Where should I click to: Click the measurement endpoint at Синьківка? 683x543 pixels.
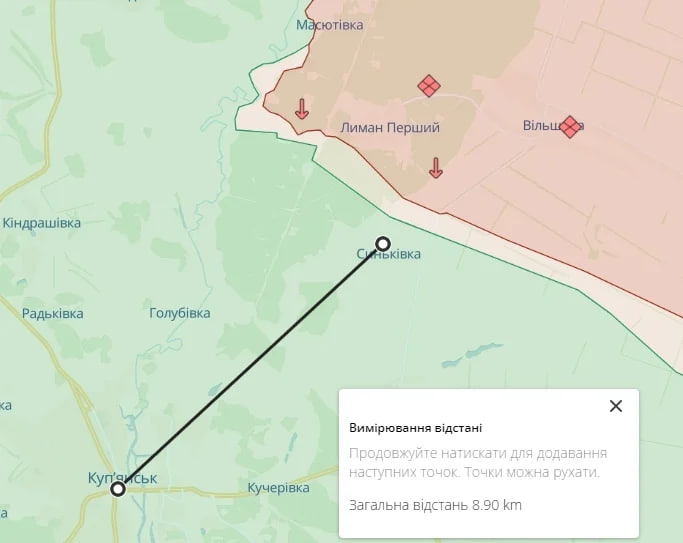(x=383, y=244)
